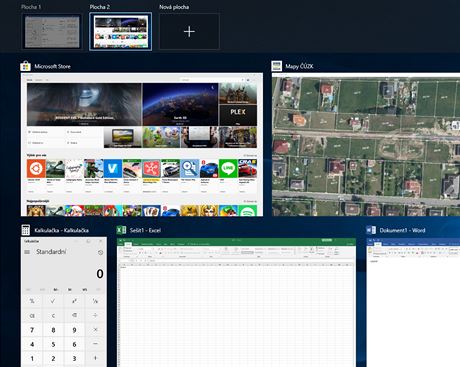Image resolution: width=460 pixels, height=367 pixels.
Task: Add a new desktop with the plus tile
Action: tap(189, 32)
